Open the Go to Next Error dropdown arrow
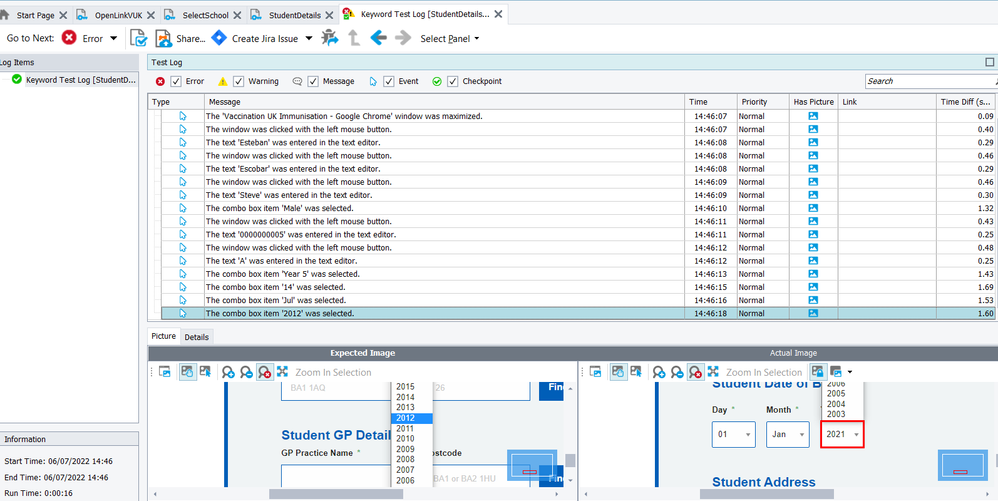The height and width of the screenshot is (501, 998). click(114, 39)
